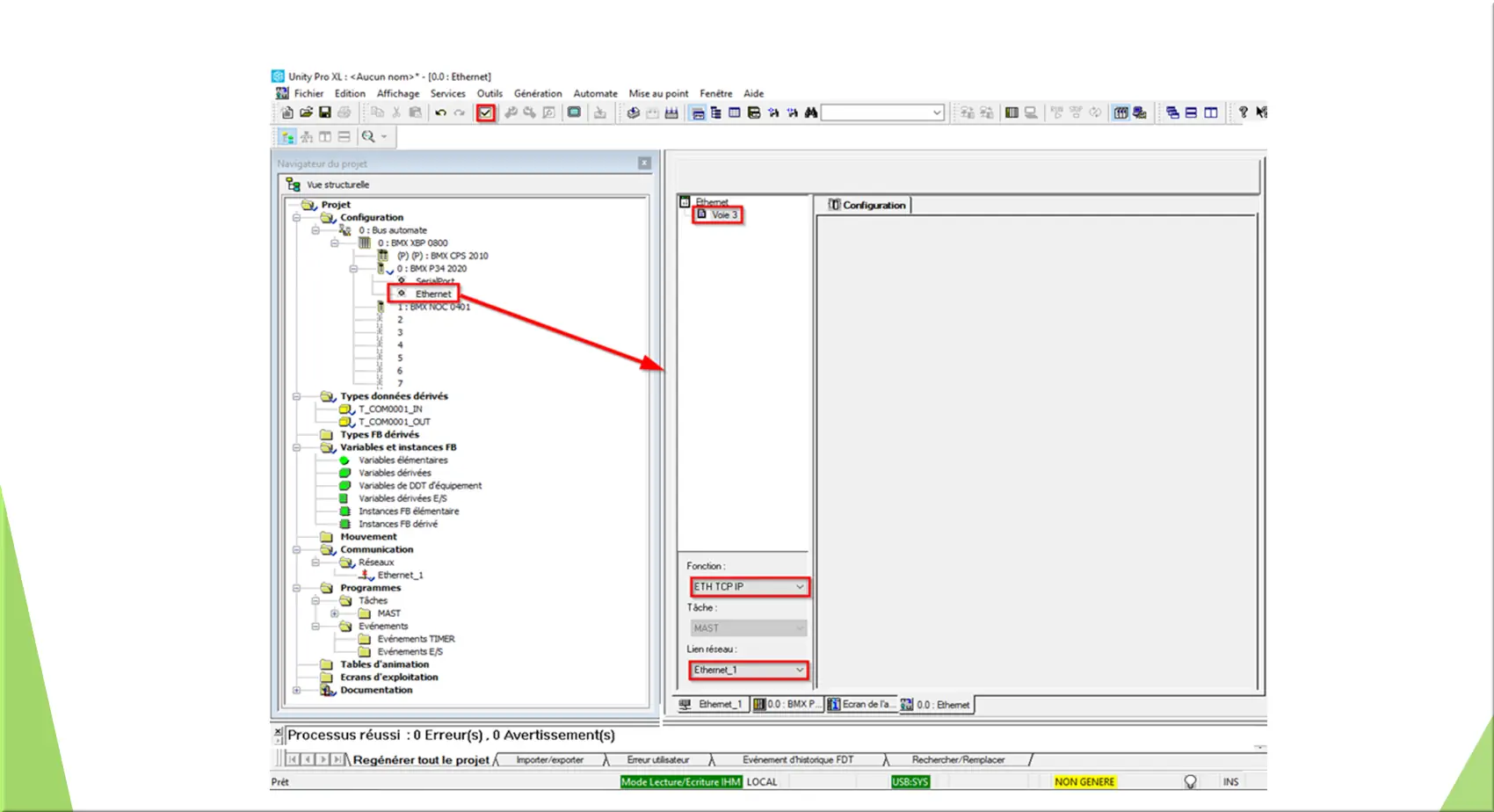Screen dimensions: 1494x812
Task: Click the animation table toolbar icon
Action: [x=734, y=112]
